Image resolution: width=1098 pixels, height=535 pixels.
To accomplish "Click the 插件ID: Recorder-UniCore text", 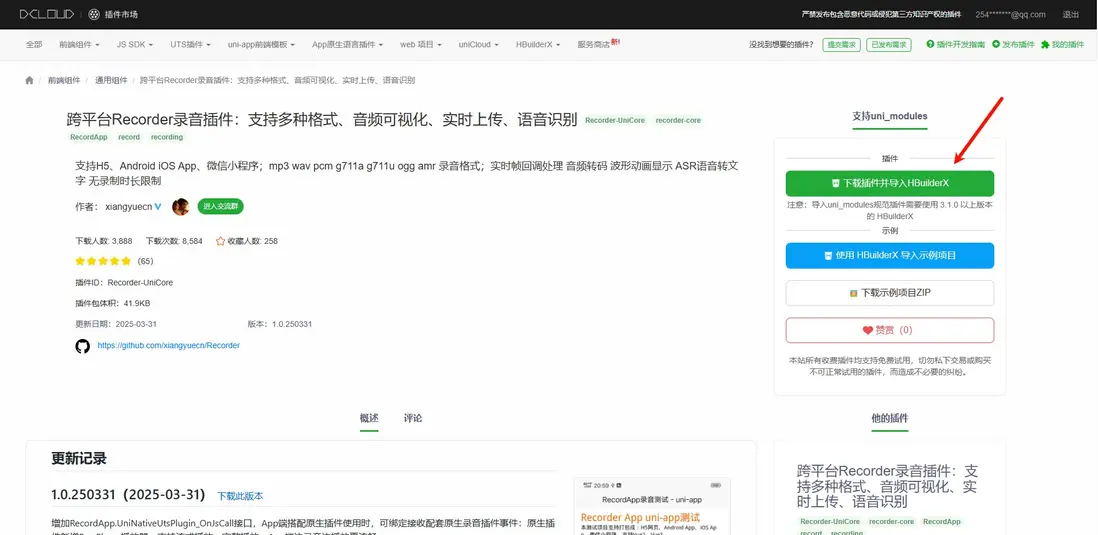I will coord(124,283).
